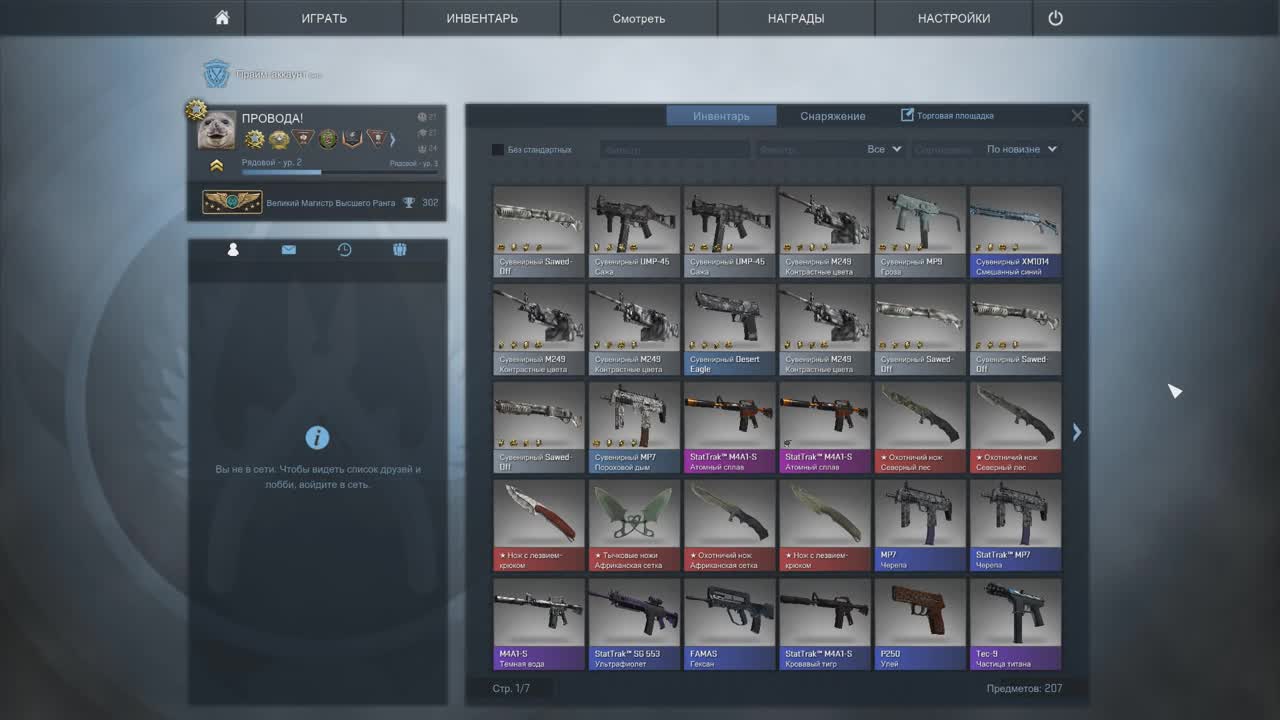Select StatTrak MP7 Черепа item
The width and height of the screenshot is (1280, 720).
[1015, 526]
